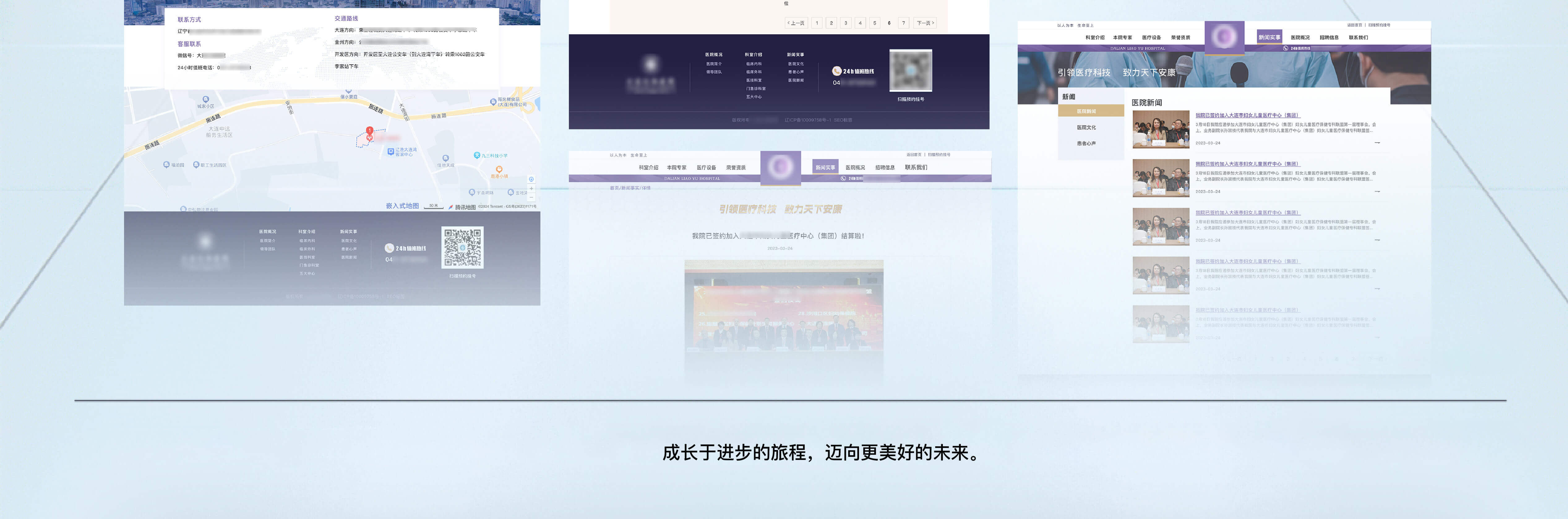Image resolution: width=1568 pixels, height=519 pixels.
Task: Click the purple hospital logo in the news list page header
Action: point(1224,37)
